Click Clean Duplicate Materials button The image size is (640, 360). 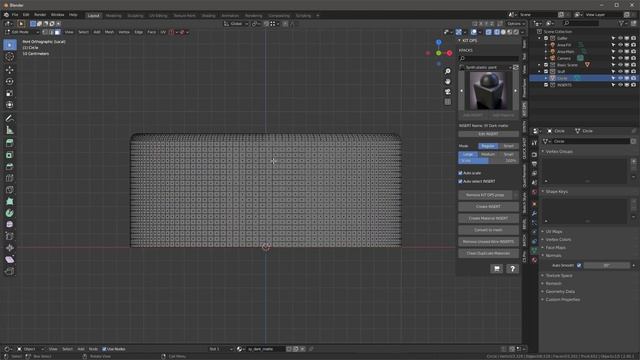point(488,253)
